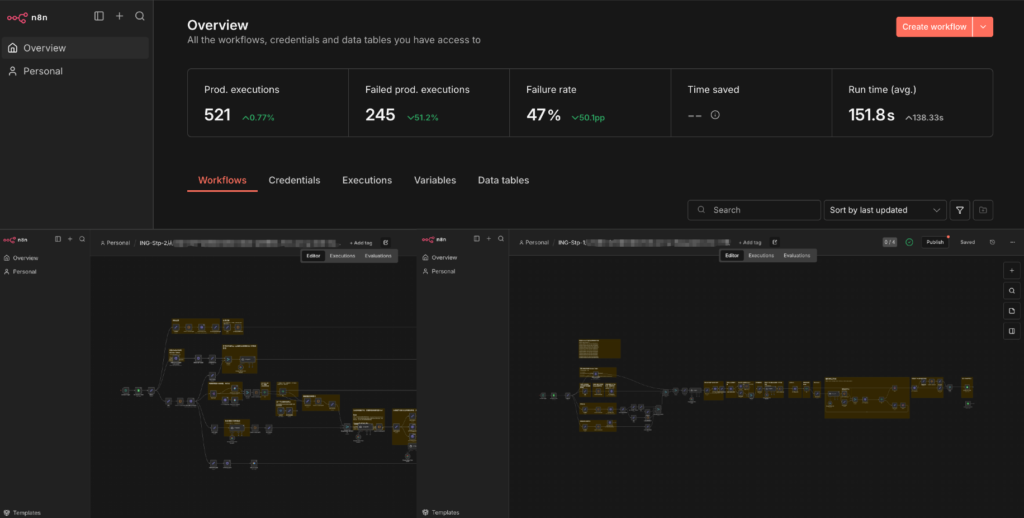
Task: Open the Sort by last updated dropdown
Action: click(886, 210)
